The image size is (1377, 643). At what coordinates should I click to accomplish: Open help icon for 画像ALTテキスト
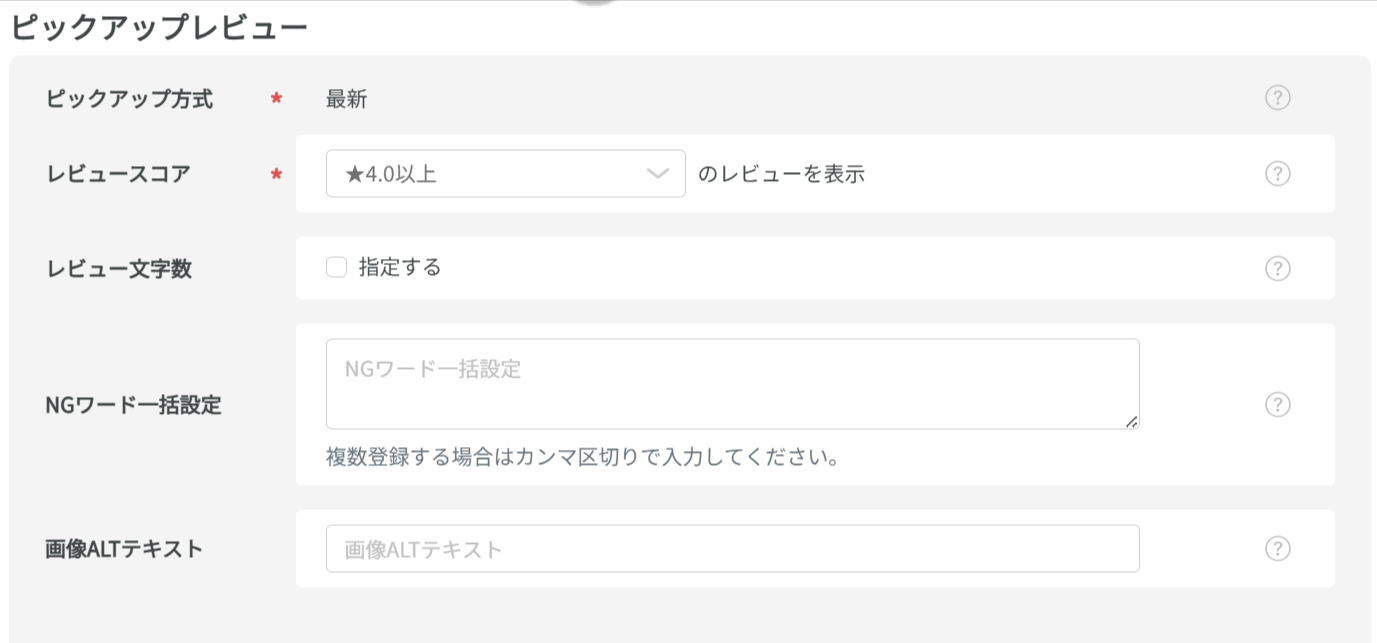pos(1277,549)
